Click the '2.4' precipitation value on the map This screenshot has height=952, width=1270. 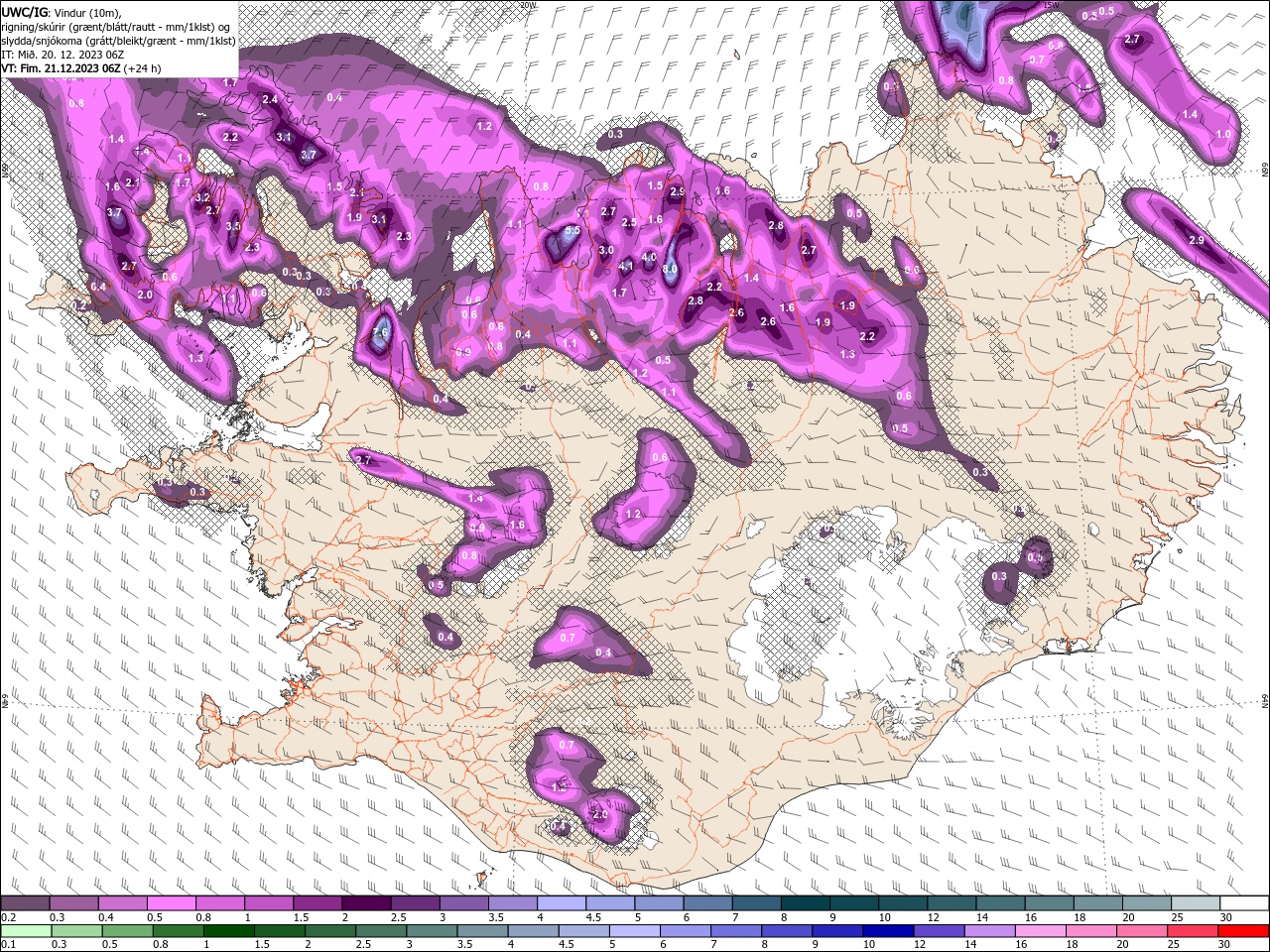(x=270, y=100)
